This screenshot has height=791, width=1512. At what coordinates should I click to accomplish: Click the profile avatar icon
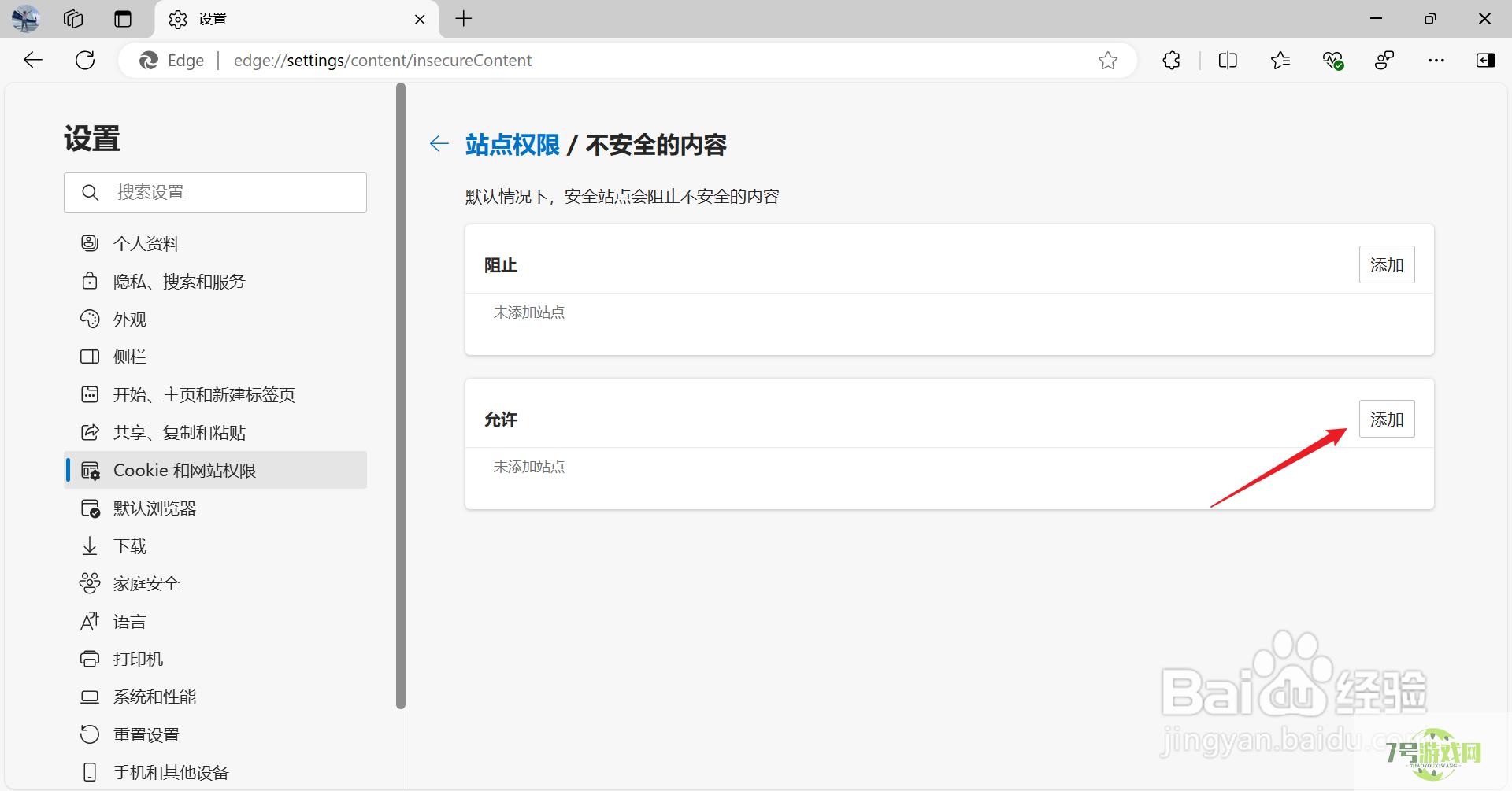(x=25, y=19)
